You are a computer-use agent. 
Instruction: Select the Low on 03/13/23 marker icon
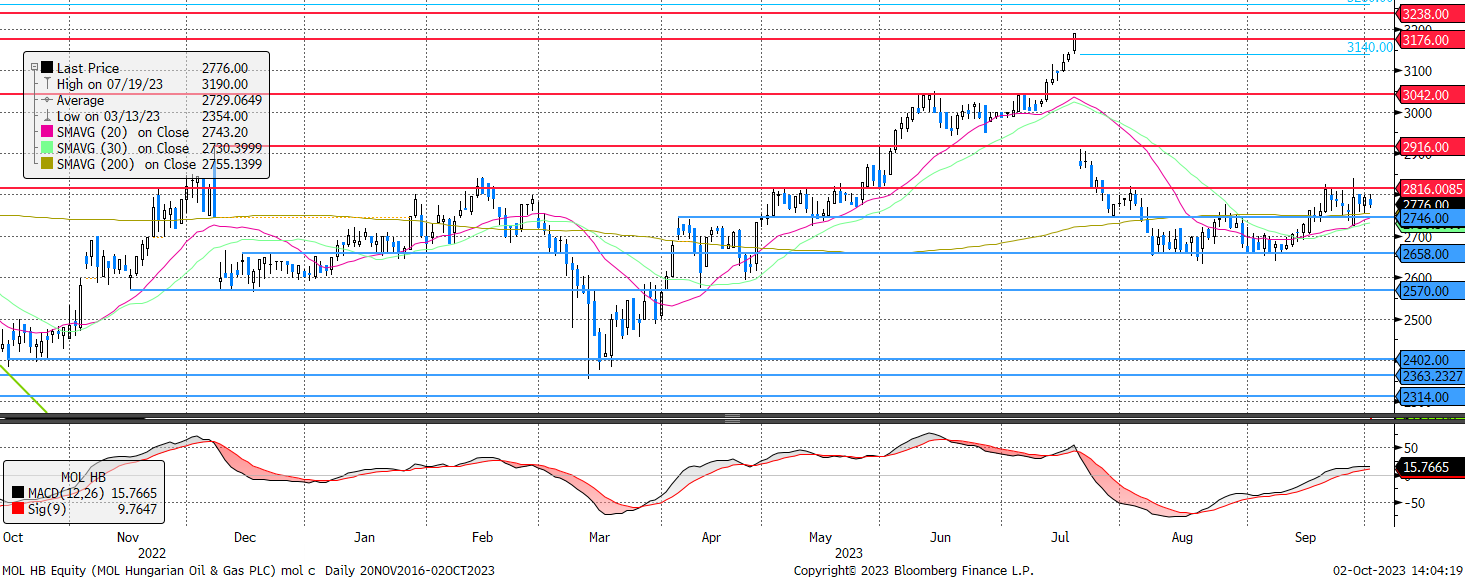pyautogui.click(x=46, y=116)
